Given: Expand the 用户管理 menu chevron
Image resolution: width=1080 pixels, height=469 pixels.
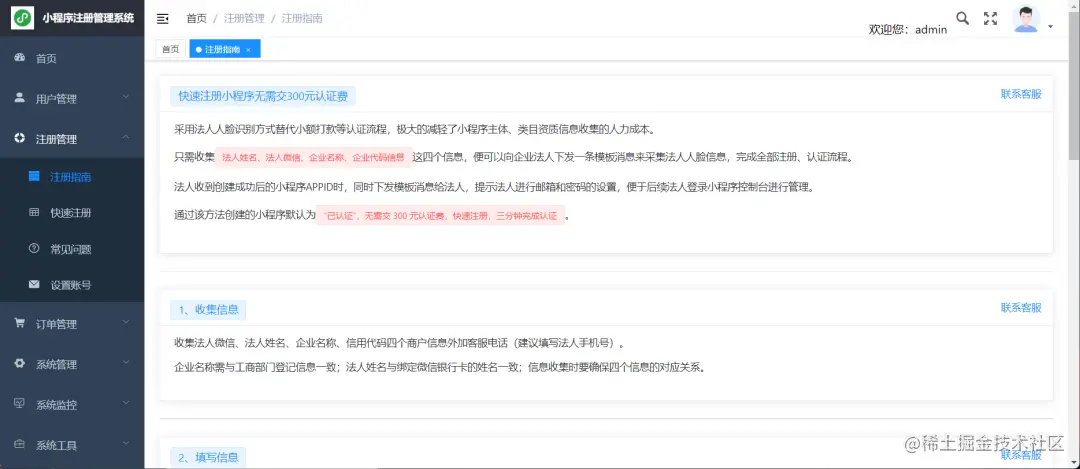Looking at the screenshot, I should pos(126,97).
